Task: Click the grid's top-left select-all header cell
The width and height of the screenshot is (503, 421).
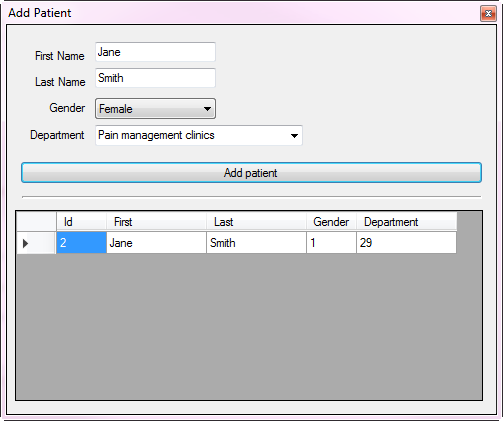Action: point(36,222)
